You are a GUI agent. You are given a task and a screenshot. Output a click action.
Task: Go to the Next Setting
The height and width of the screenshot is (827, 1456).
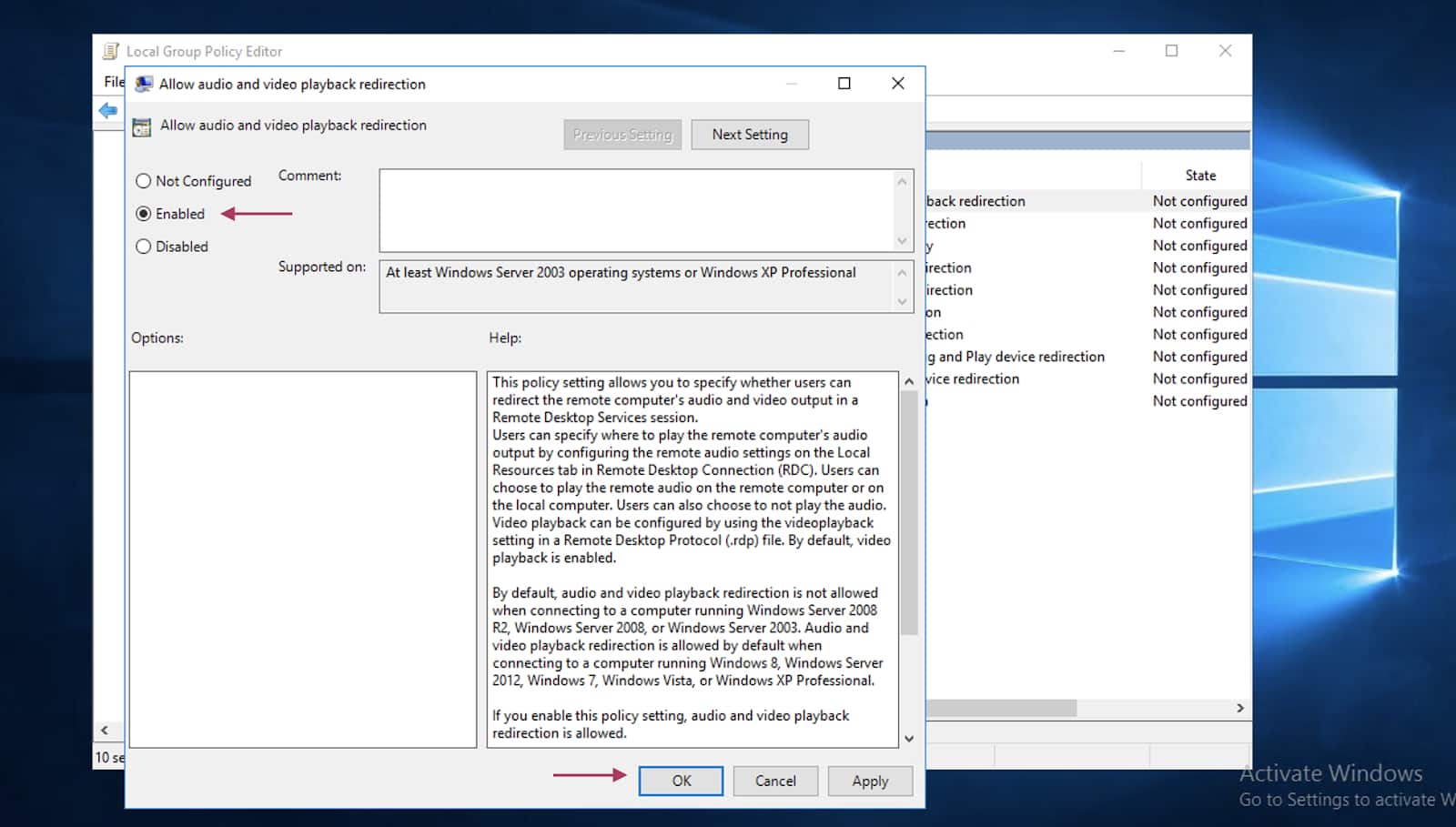[x=750, y=135]
